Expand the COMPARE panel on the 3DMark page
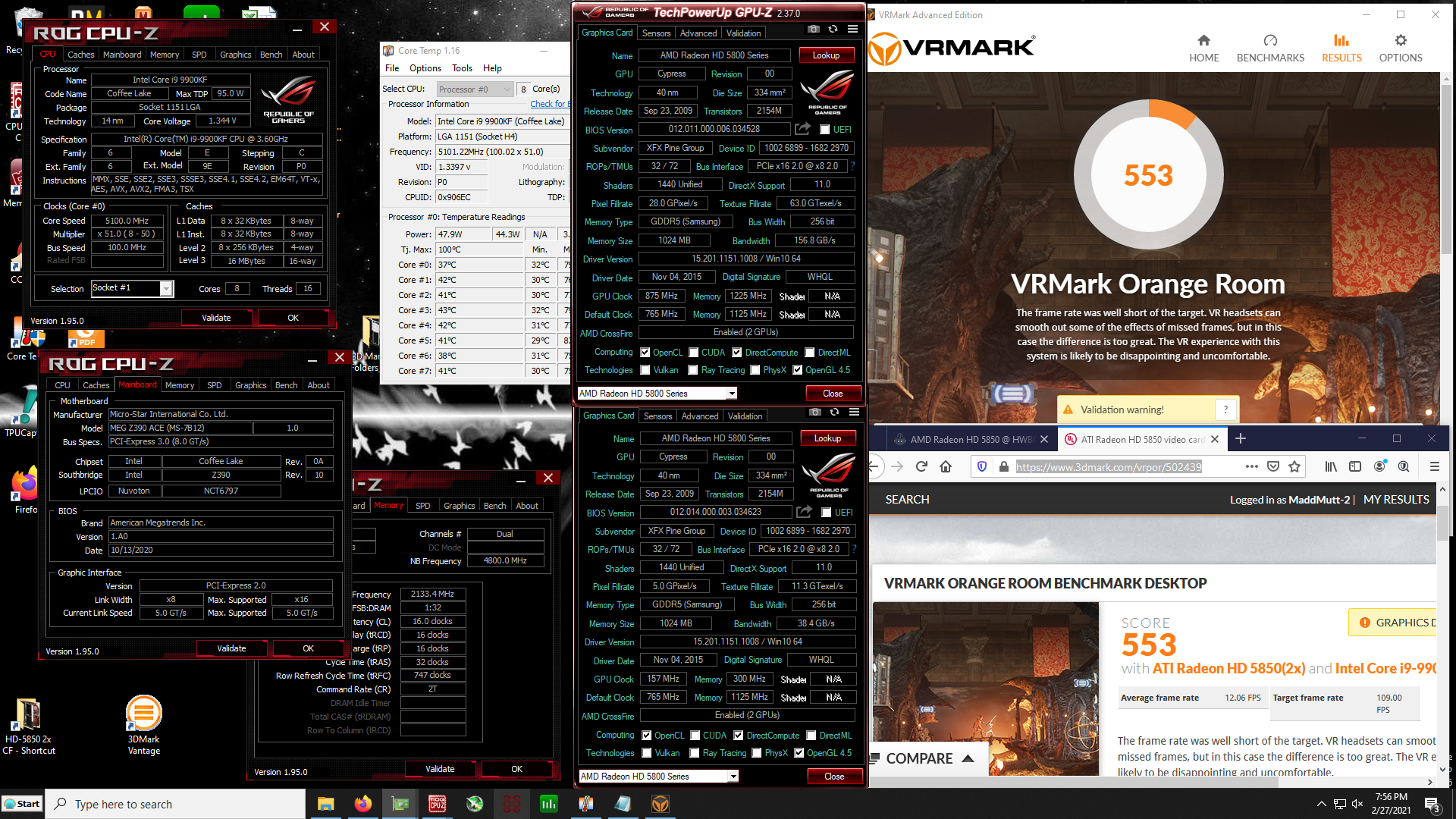The height and width of the screenshot is (819, 1456). (x=929, y=758)
